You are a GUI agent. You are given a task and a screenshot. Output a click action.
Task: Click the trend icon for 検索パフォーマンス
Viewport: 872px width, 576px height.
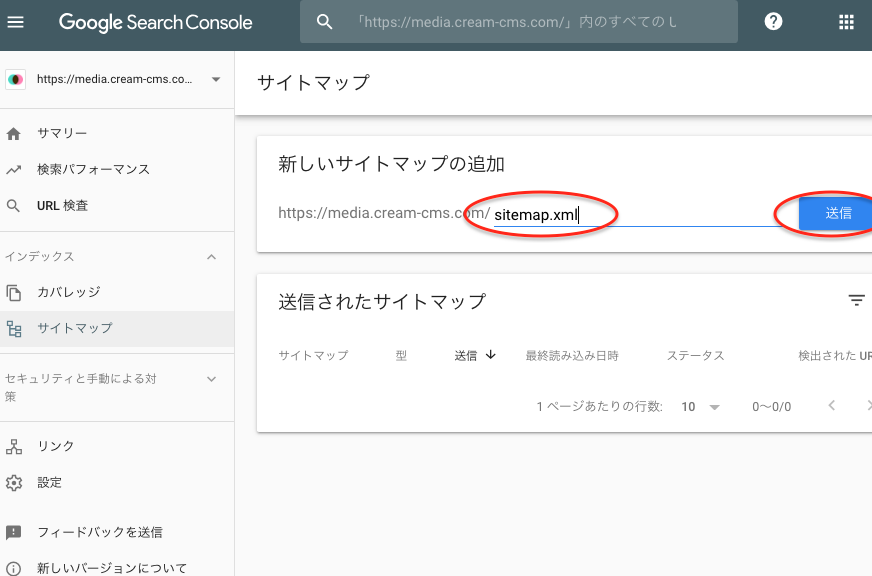click(13, 170)
